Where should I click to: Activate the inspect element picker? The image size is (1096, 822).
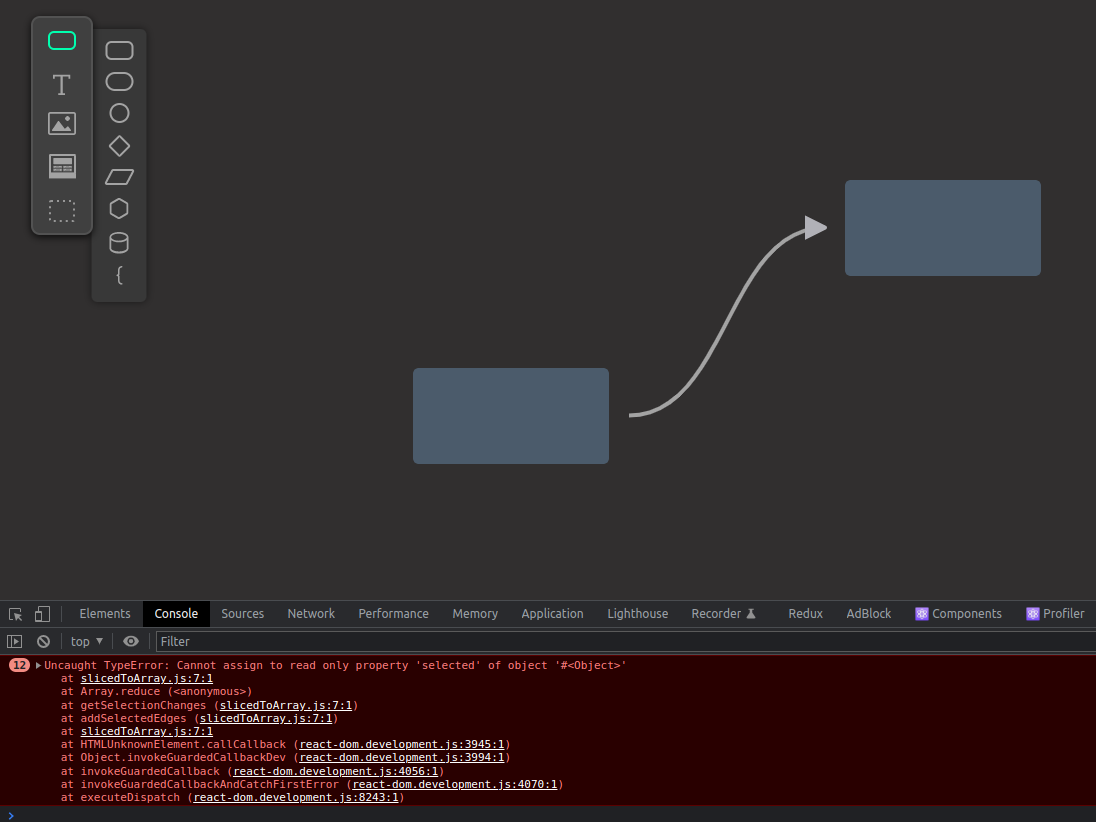[x=15, y=613]
